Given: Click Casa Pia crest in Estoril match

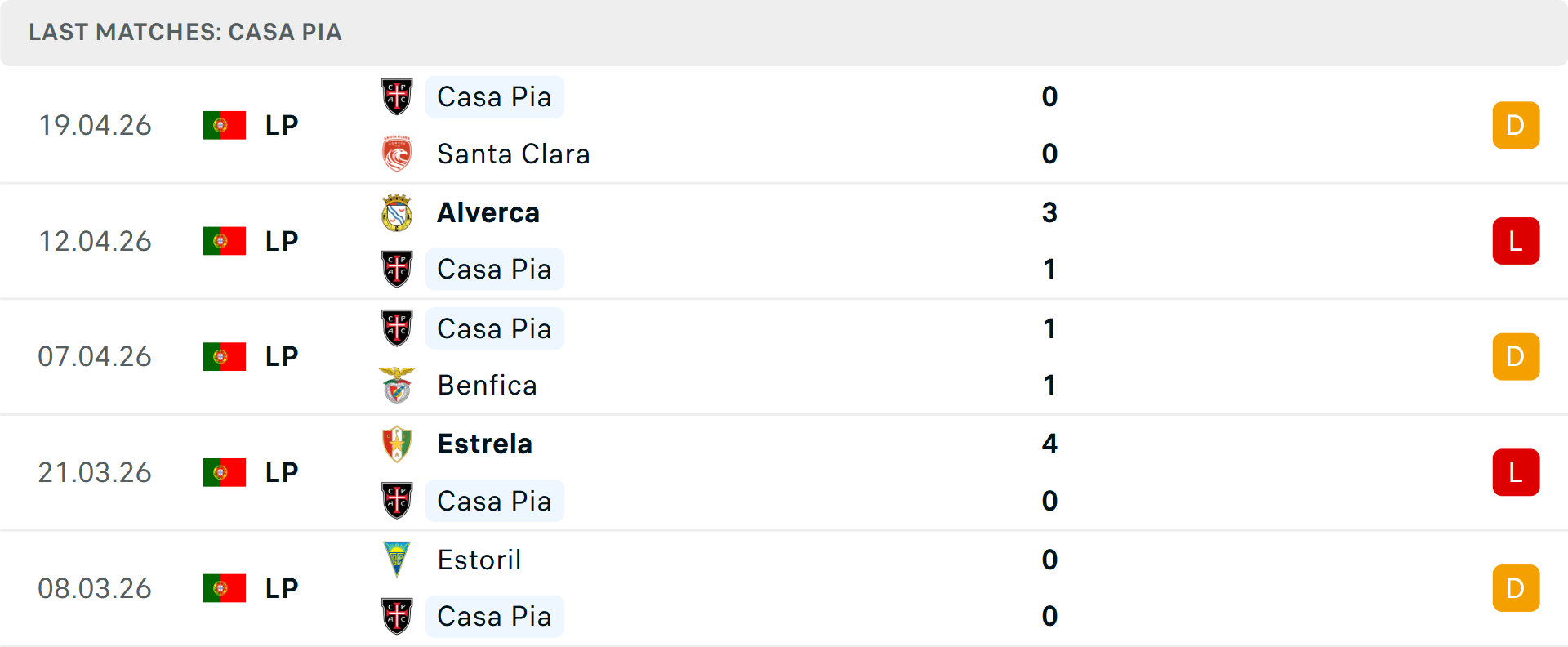Looking at the screenshot, I should [x=397, y=616].
